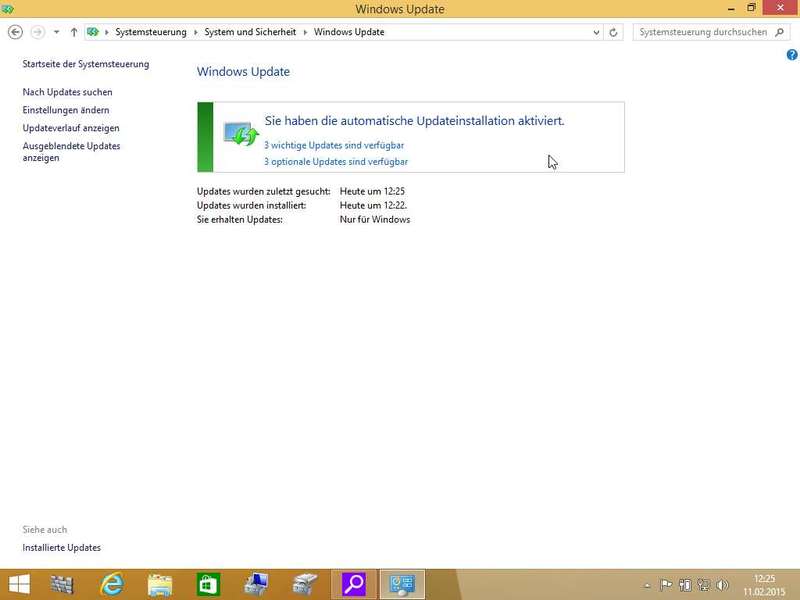
Task: Close the Windows Update window
Action: click(x=781, y=8)
